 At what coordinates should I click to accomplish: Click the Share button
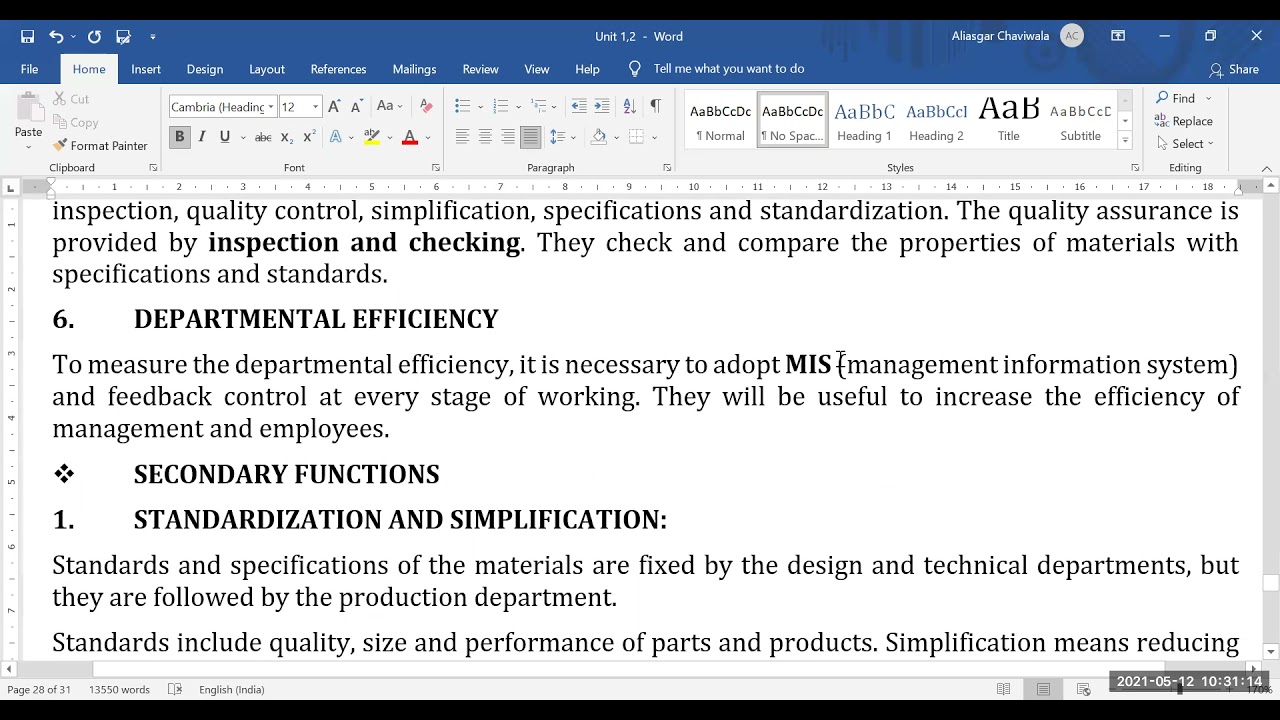pos(1233,69)
